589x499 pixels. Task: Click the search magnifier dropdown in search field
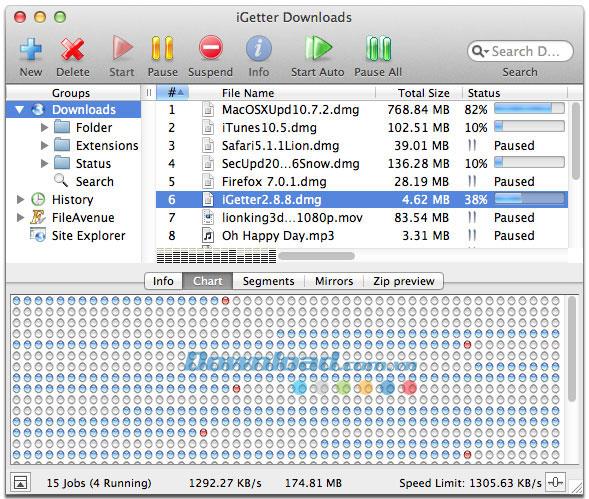point(480,51)
